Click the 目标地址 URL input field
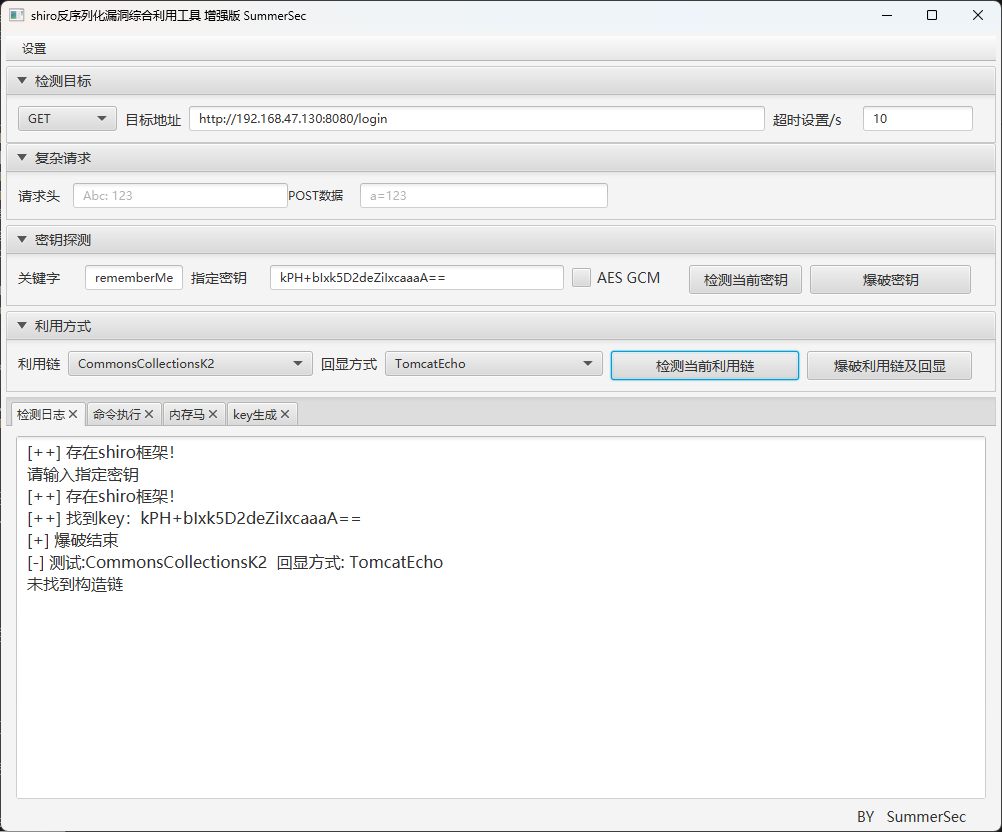 tap(476, 119)
